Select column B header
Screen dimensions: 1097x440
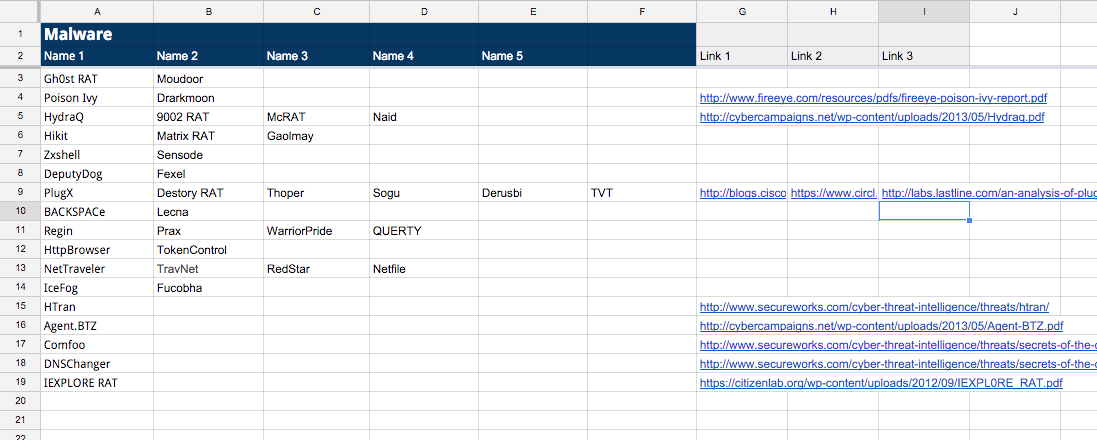point(208,11)
